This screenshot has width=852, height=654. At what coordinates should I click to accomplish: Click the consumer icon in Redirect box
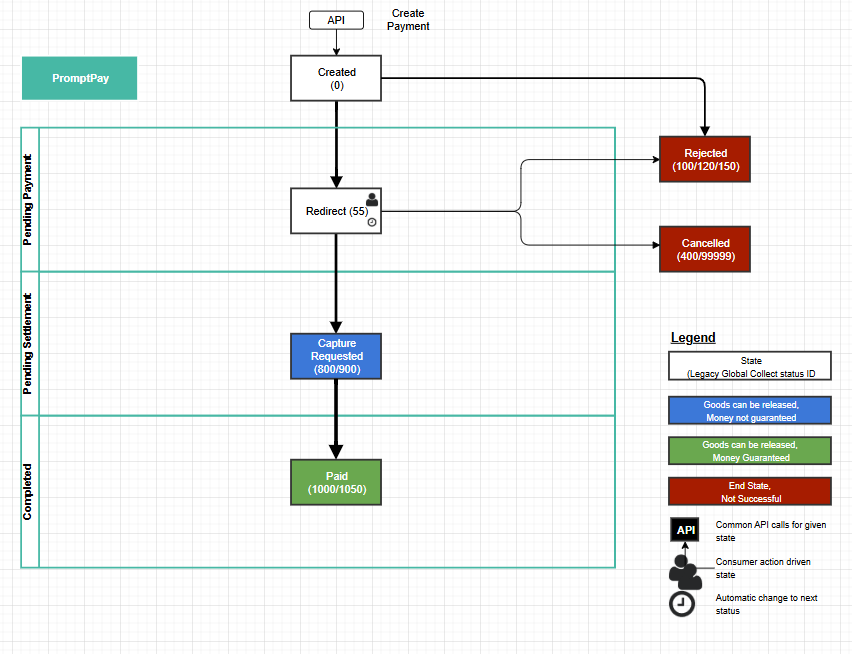pyautogui.click(x=372, y=199)
